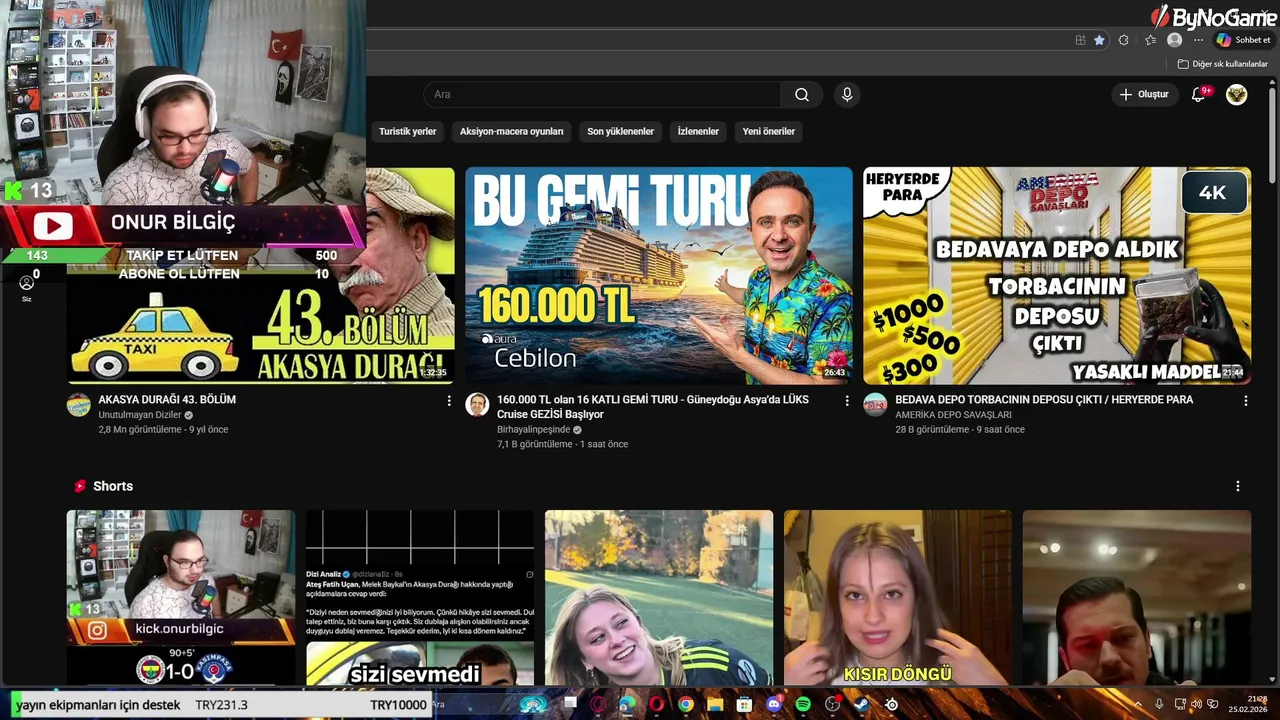Screen dimensions: 1280x720
Task: Select the İzlenenler filter chip
Action: point(698,131)
